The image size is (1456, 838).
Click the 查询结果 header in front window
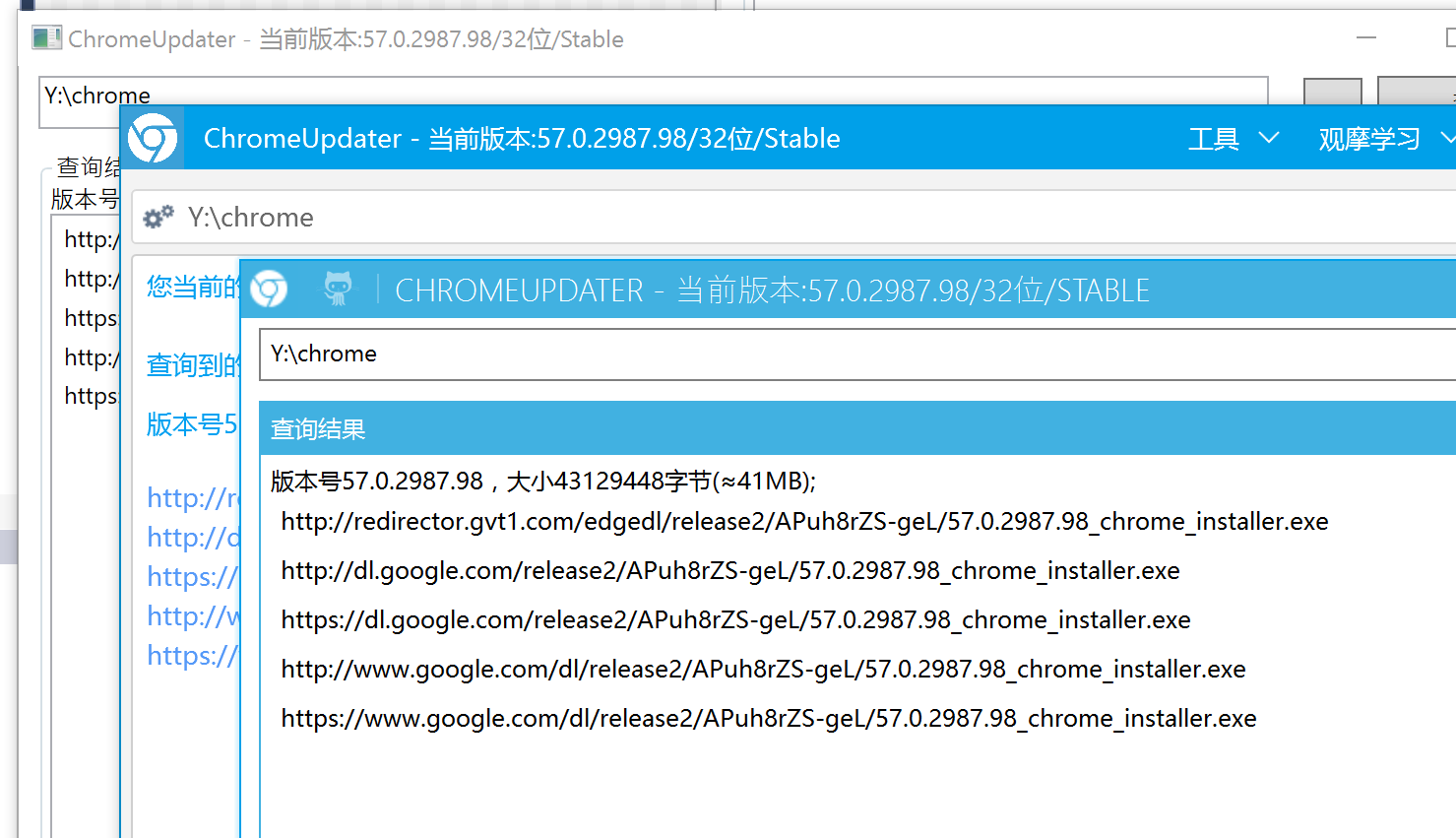(856, 428)
